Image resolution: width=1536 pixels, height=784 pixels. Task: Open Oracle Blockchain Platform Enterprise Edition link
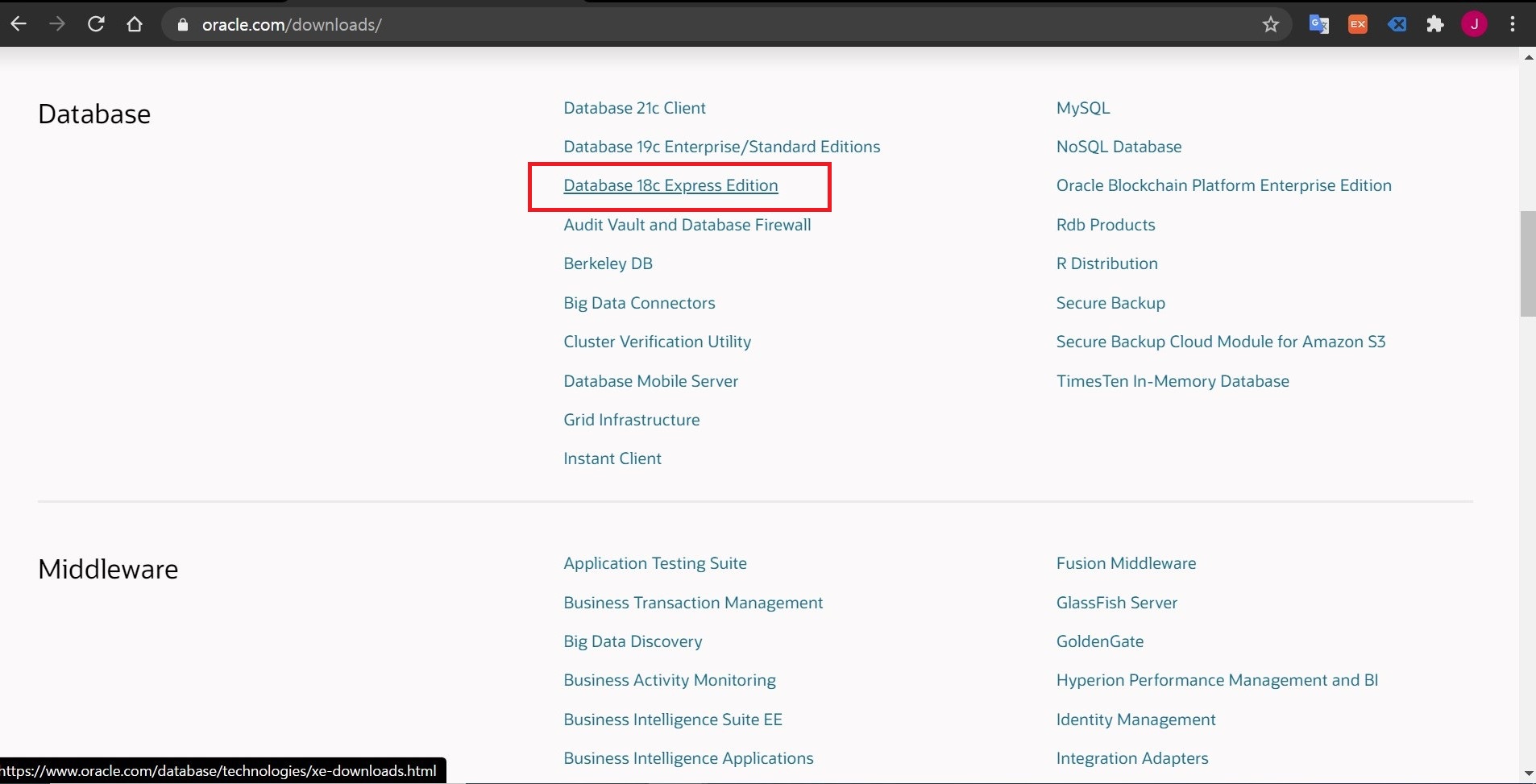point(1224,185)
